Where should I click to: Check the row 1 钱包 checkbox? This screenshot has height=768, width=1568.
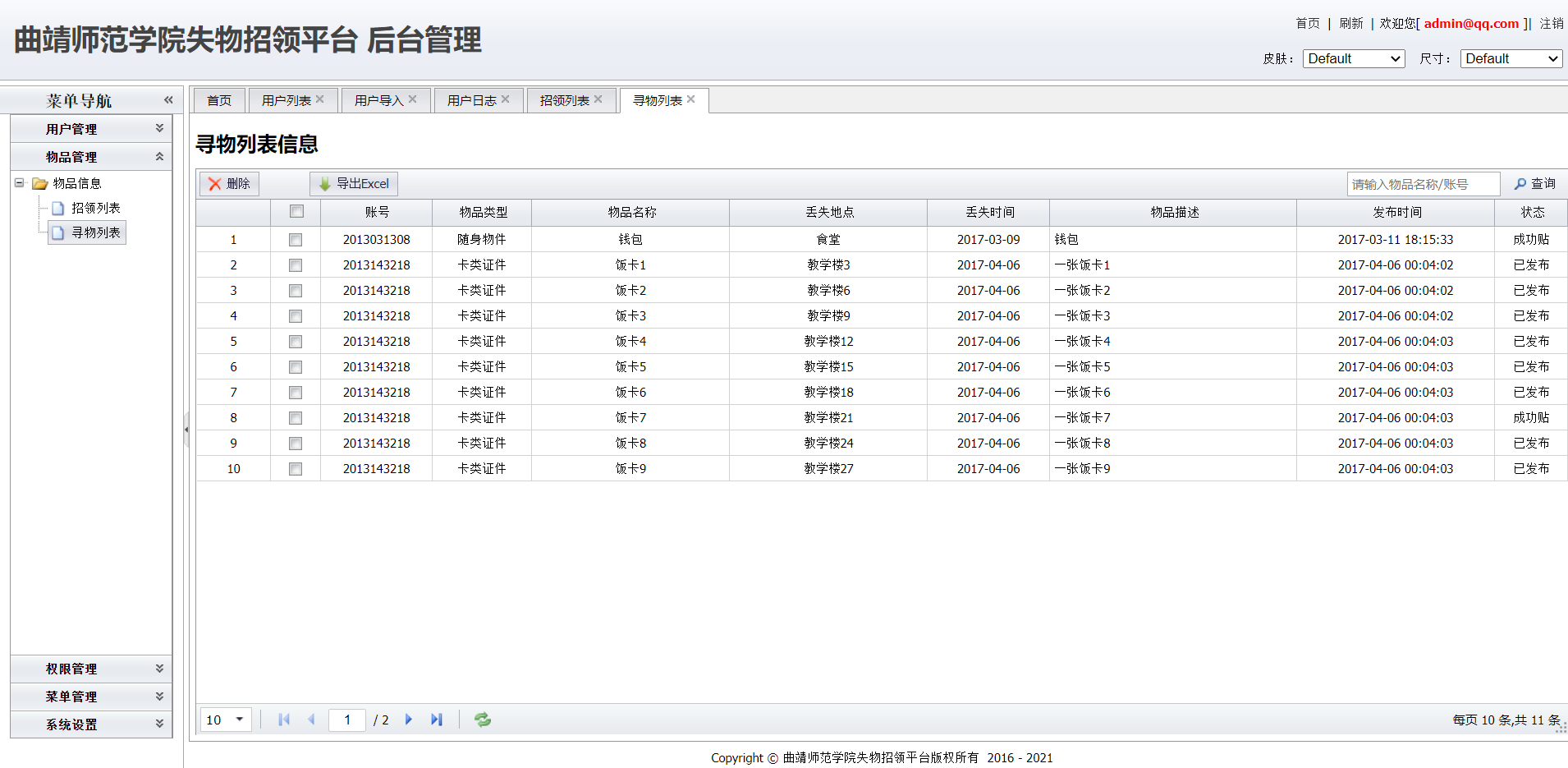tap(296, 240)
